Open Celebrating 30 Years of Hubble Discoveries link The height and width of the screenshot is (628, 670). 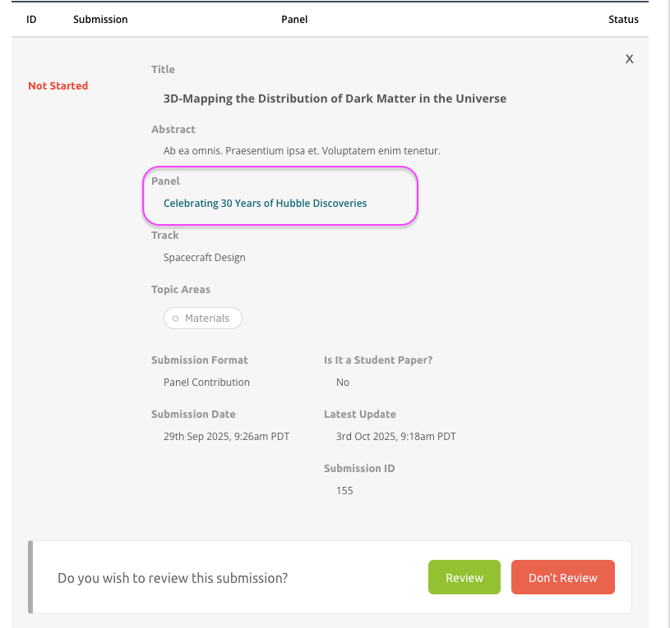click(x=265, y=203)
